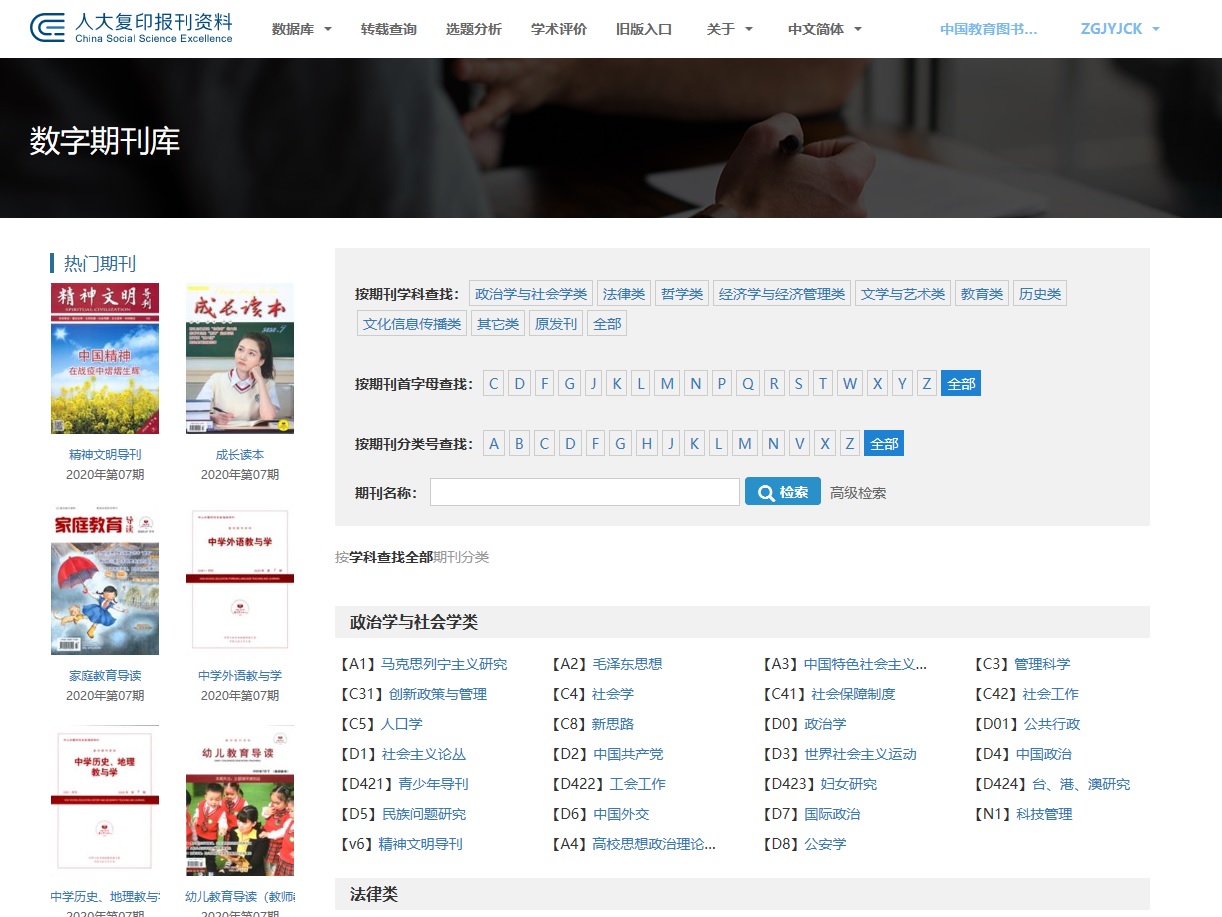Open the 精神文明导刊 journal cover
This screenshot has width=1222, height=917.
(x=105, y=358)
